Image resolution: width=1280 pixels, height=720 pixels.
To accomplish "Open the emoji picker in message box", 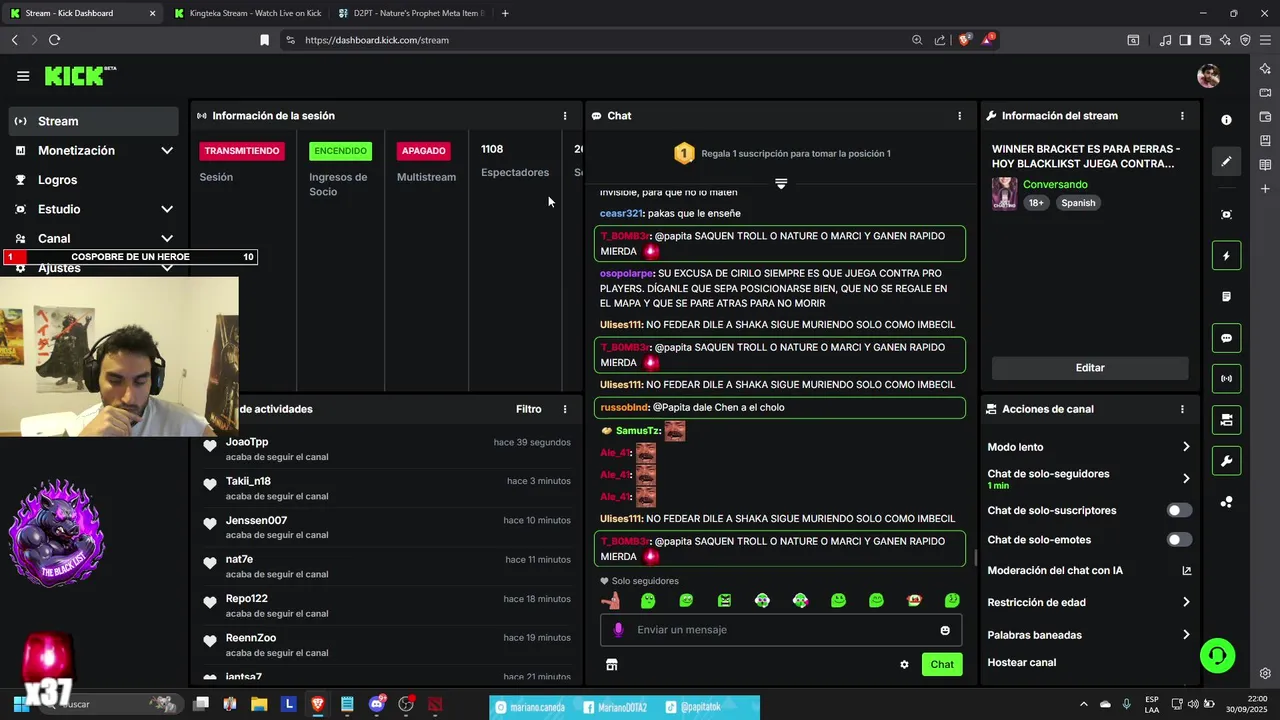I will (x=945, y=630).
